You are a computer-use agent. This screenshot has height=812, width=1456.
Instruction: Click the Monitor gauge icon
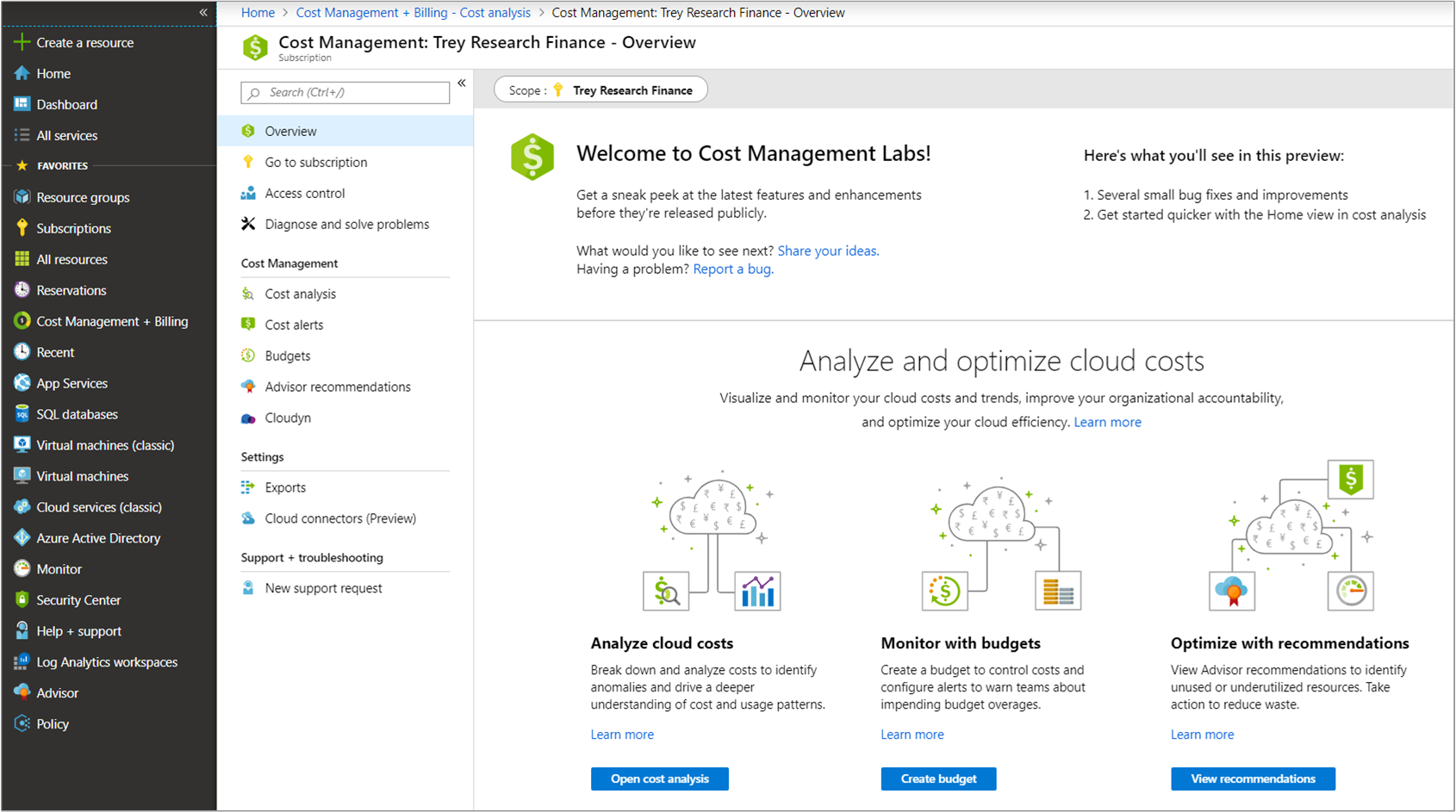[x=22, y=569]
